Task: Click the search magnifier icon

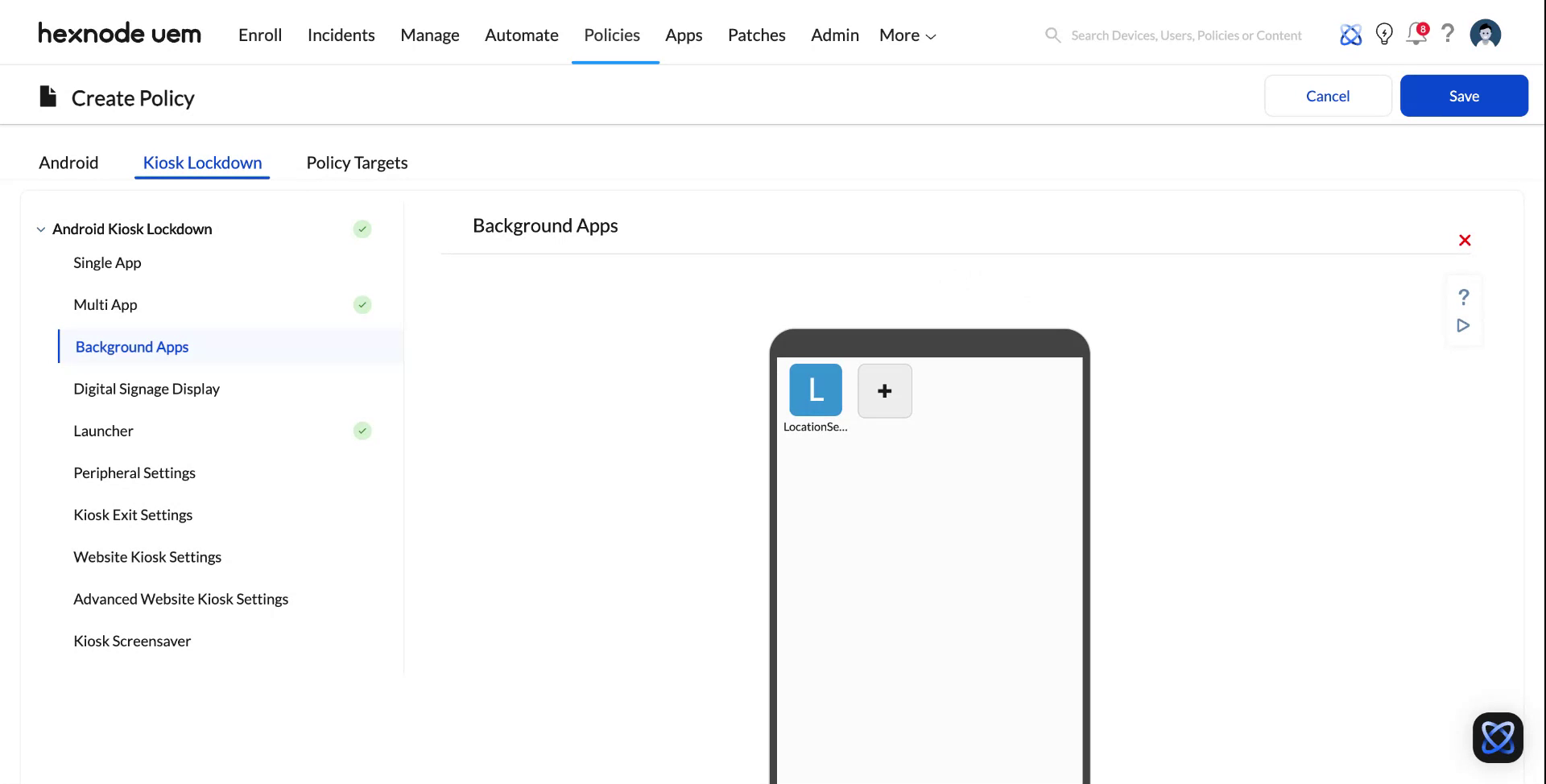Action: pos(1052,35)
